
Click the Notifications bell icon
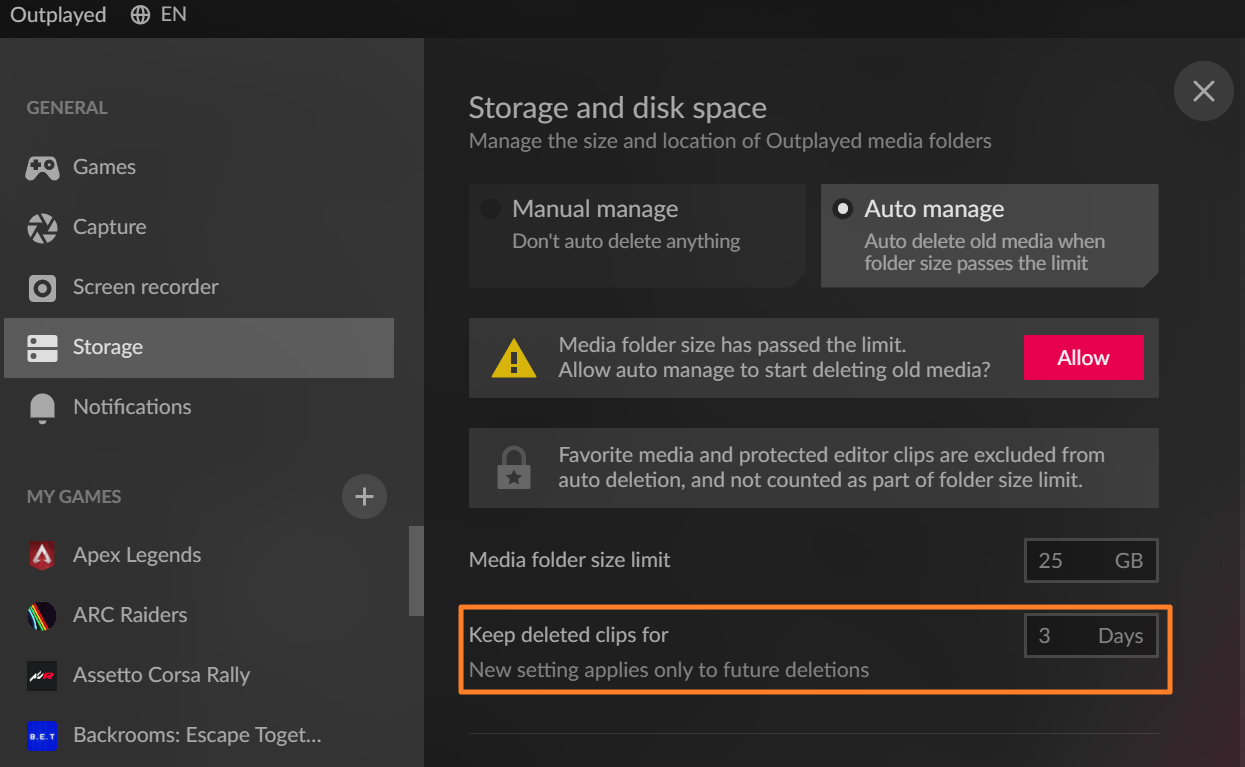[42, 408]
